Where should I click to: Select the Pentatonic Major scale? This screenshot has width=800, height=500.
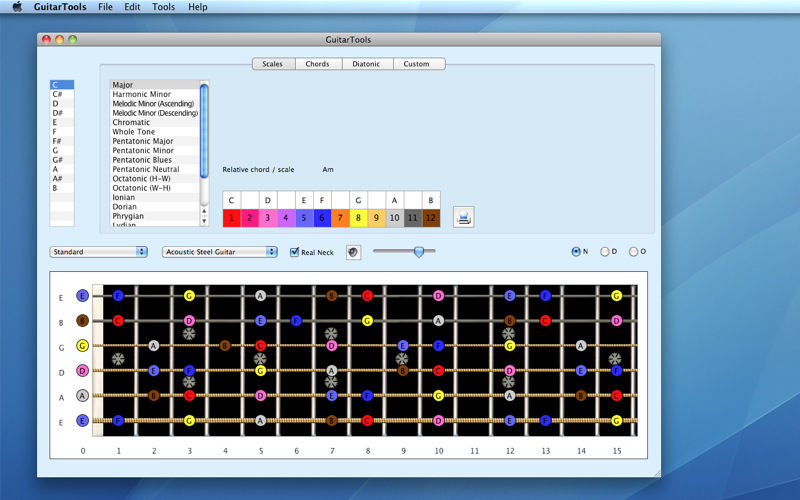[155, 141]
